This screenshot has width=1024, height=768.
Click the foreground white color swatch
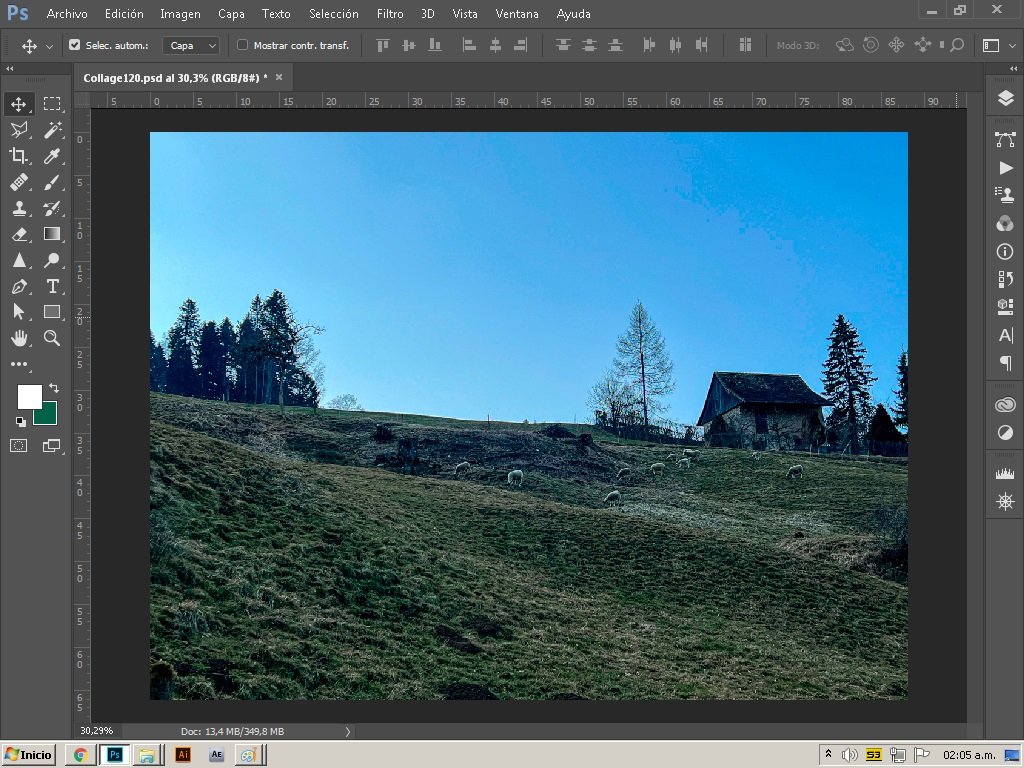29,396
